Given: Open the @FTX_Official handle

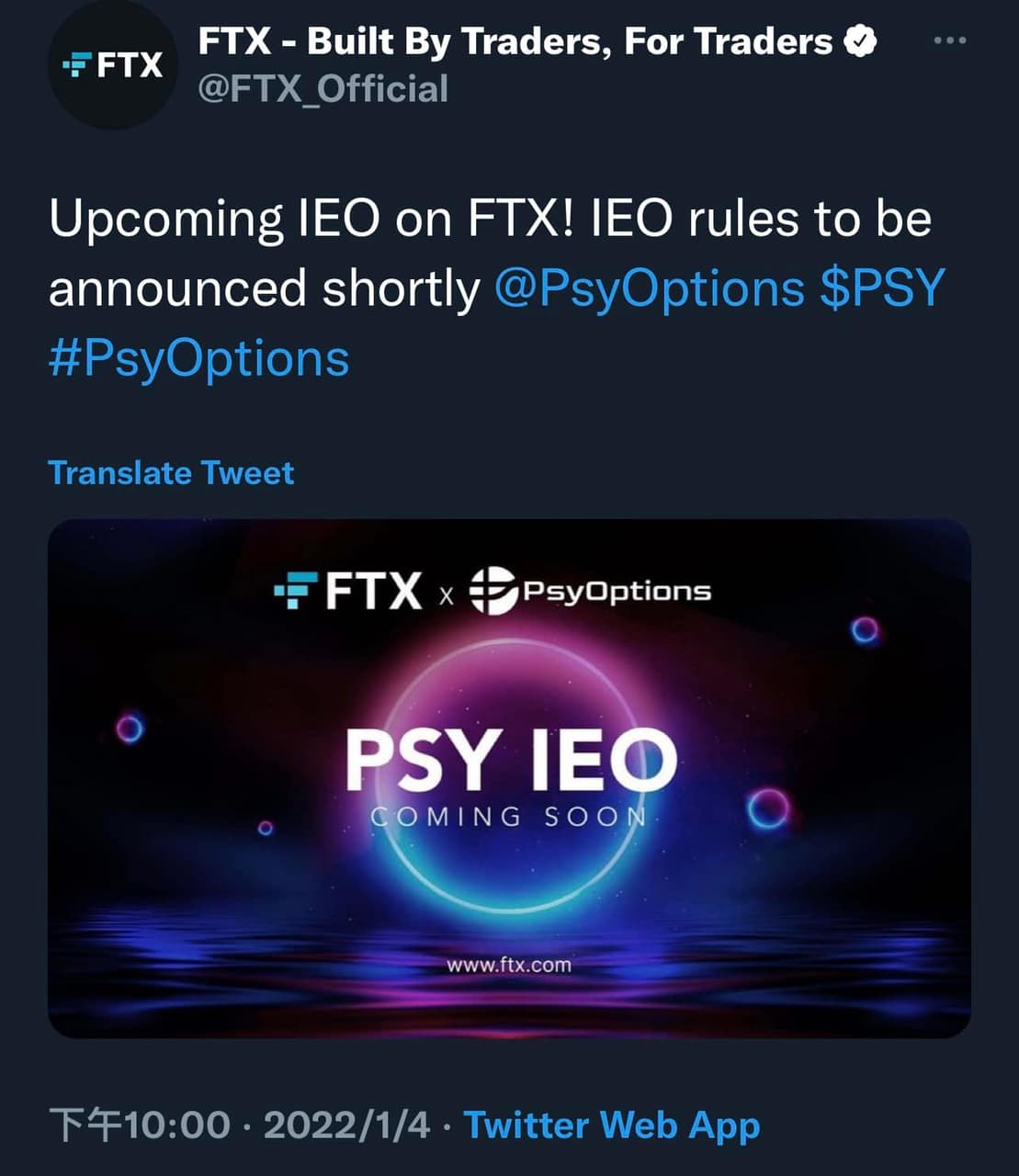Looking at the screenshot, I should 323,89.
